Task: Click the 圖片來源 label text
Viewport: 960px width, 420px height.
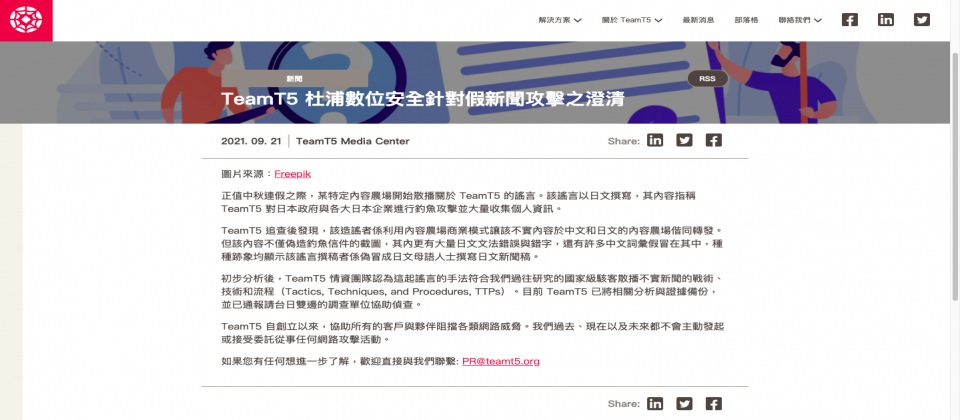Action: point(247,174)
